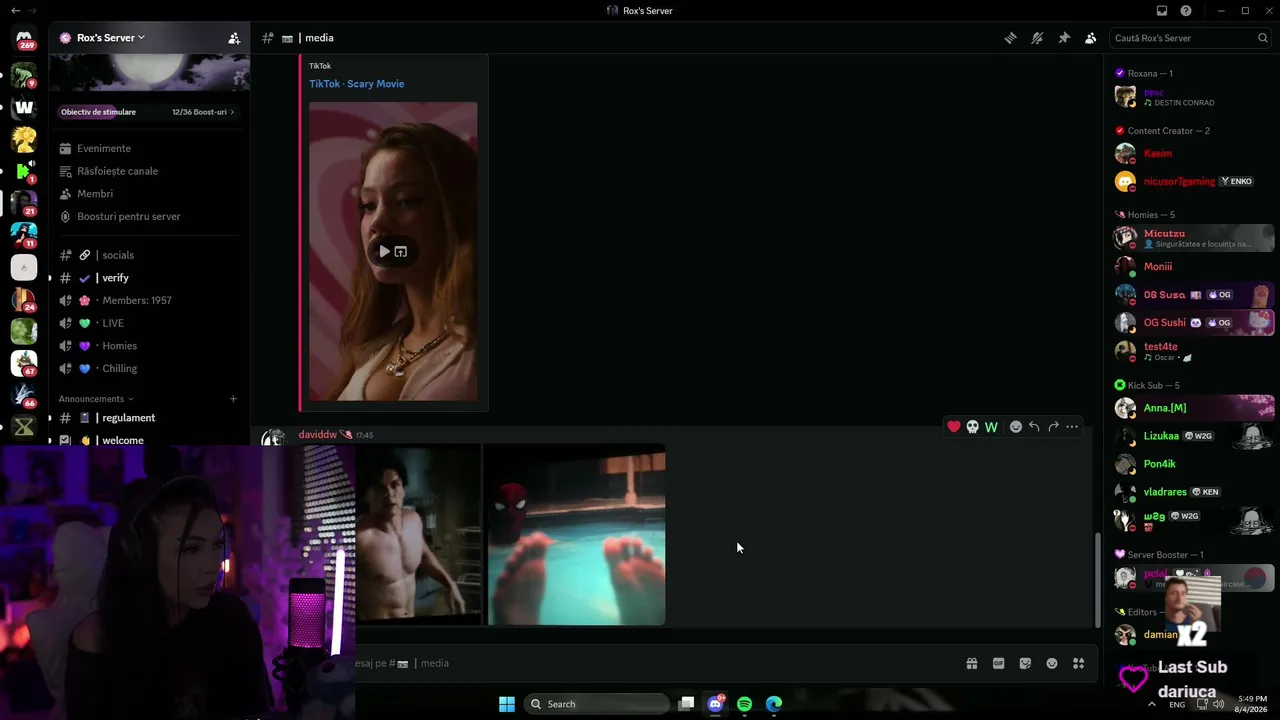
Task: Toggle the member list panel
Action: click(1091, 38)
